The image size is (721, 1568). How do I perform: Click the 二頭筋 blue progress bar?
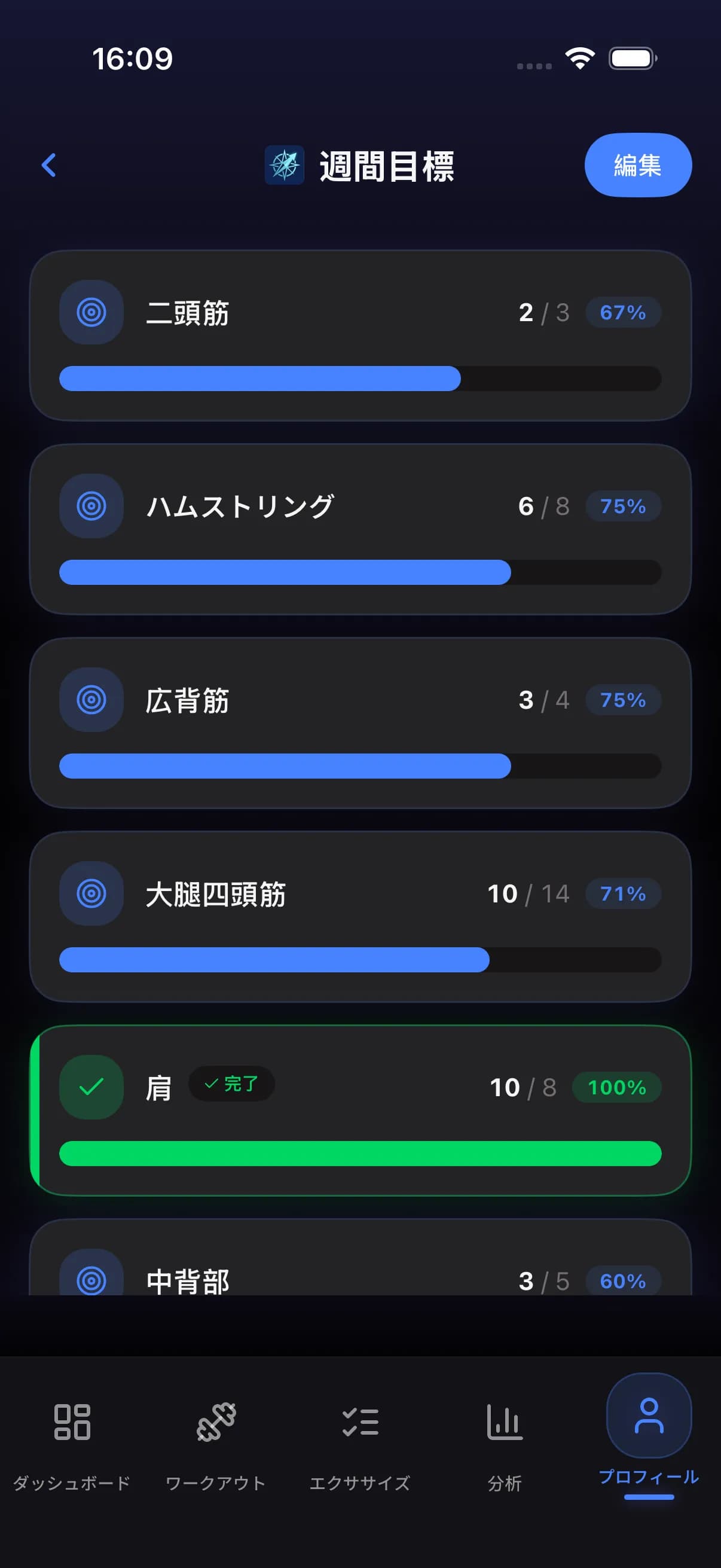pyautogui.click(x=360, y=379)
